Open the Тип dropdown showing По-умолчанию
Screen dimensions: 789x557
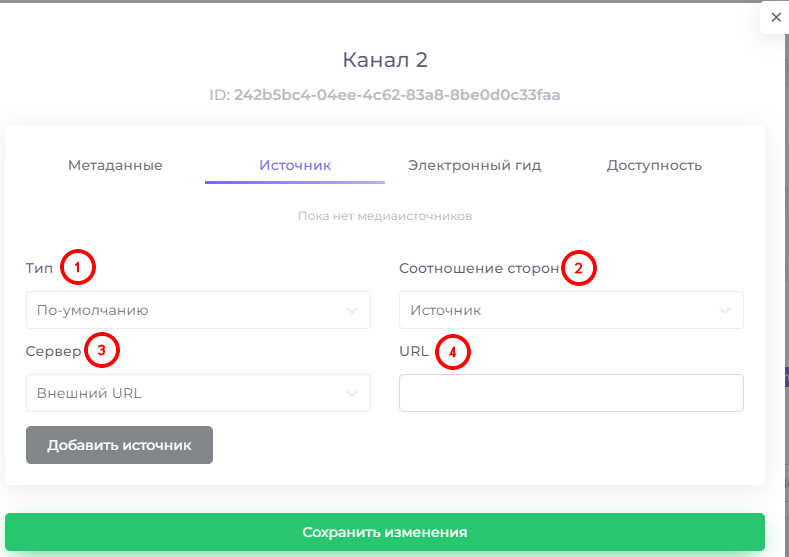(198, 310)
